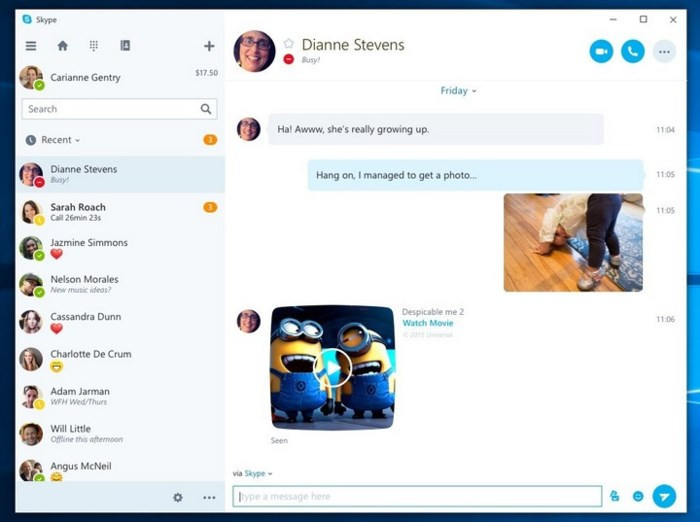
Task: Click the Seen status text
Action: point(279,440)
